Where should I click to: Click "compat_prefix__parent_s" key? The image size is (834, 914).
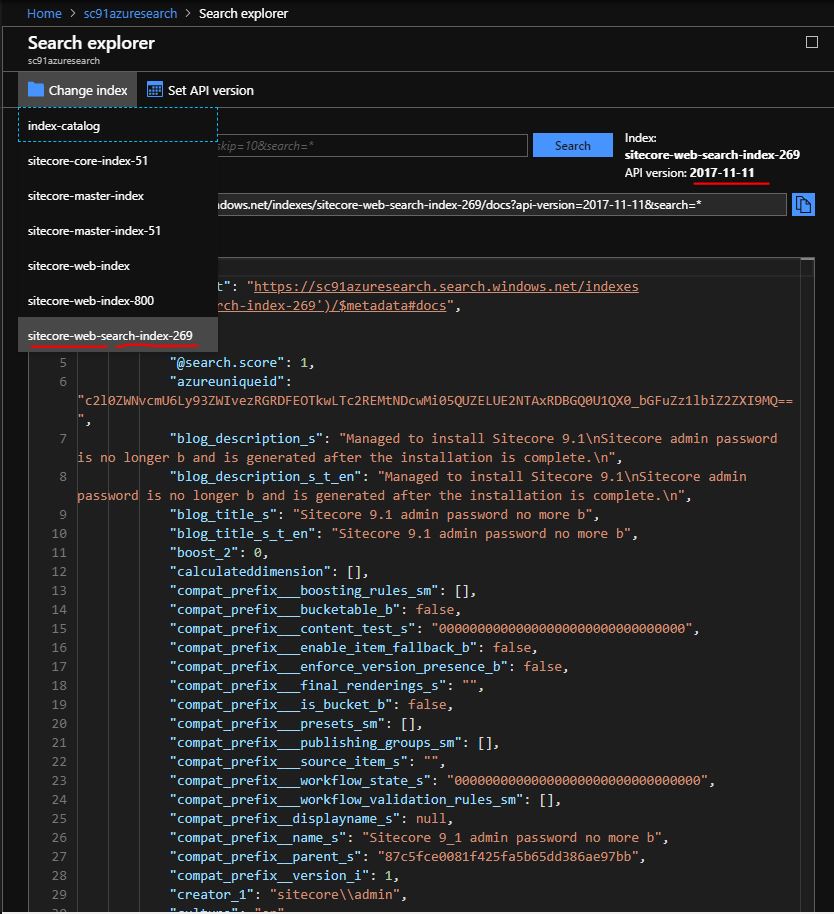click(265, 856)
